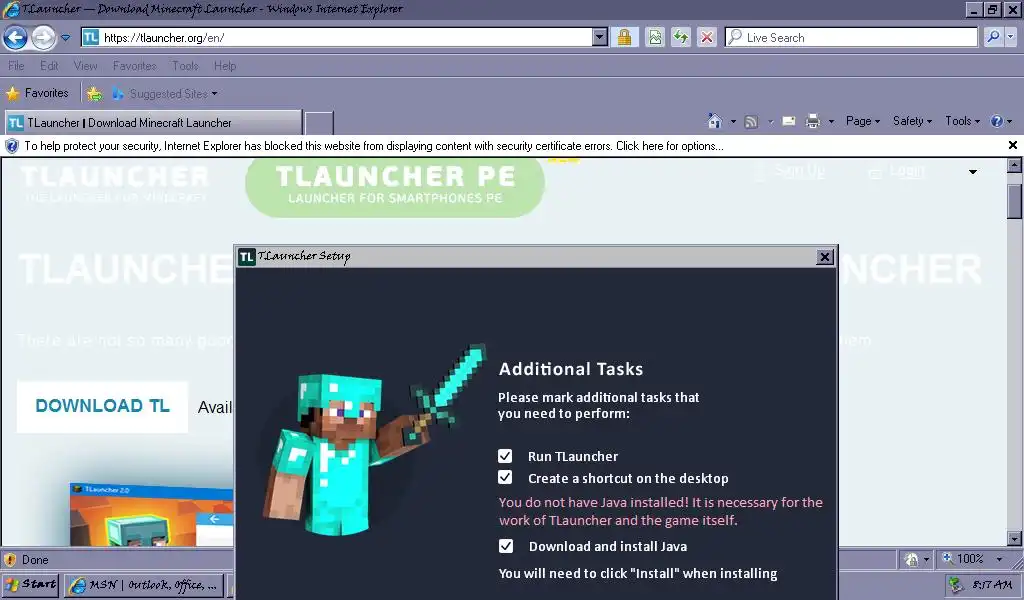Expand the Print dropdown arrow
The width and height of the screenshot is (1024, 600).
coord(831,121)
